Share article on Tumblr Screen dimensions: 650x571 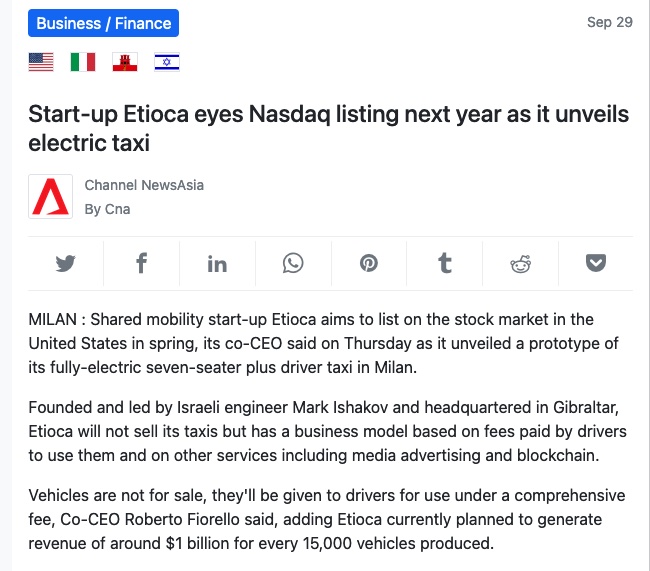(x=445, y=263)
